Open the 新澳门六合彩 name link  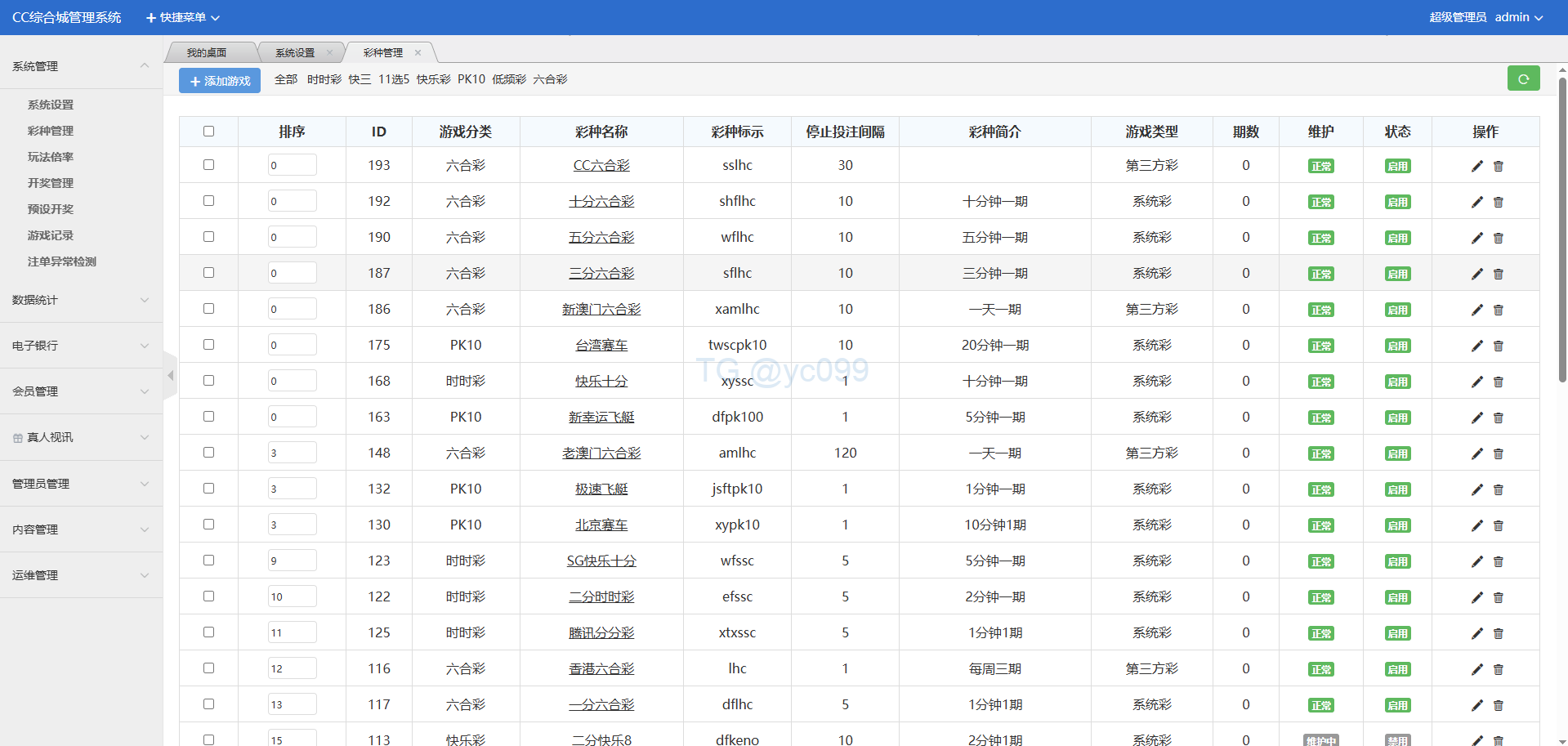601,310
